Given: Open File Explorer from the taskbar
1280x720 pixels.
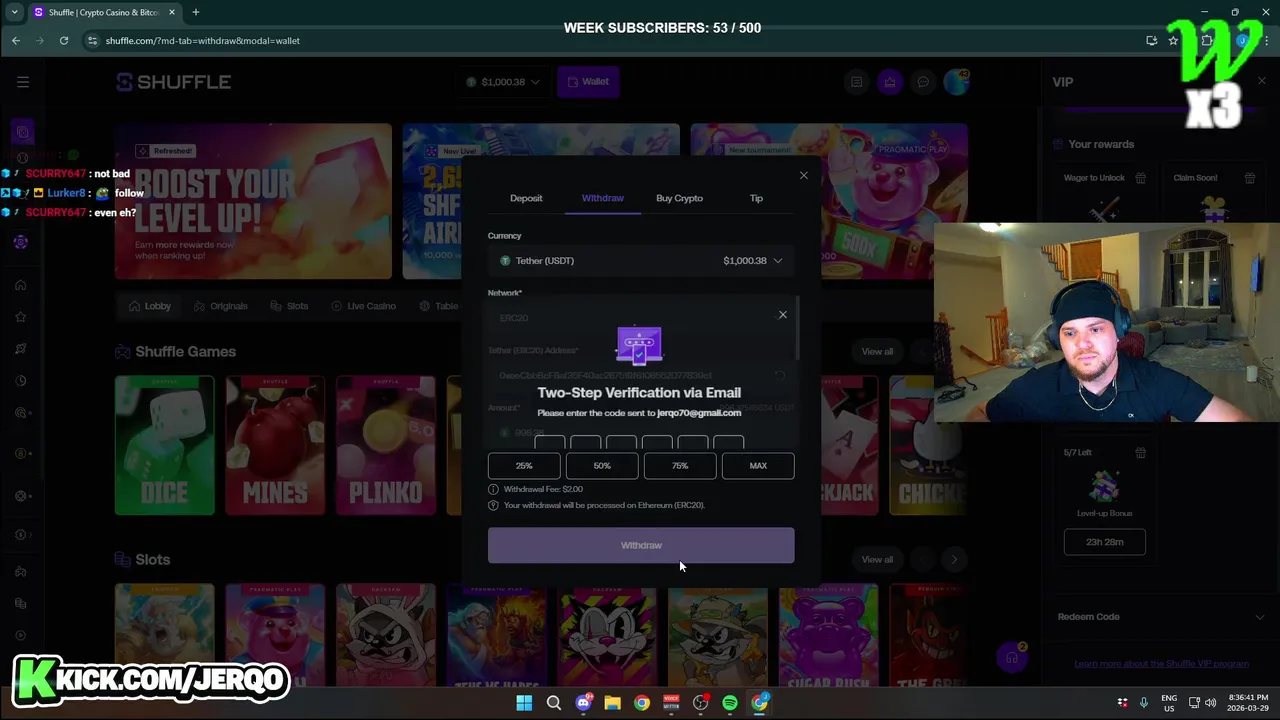Looking at the screenshot, I should point(612,703).
